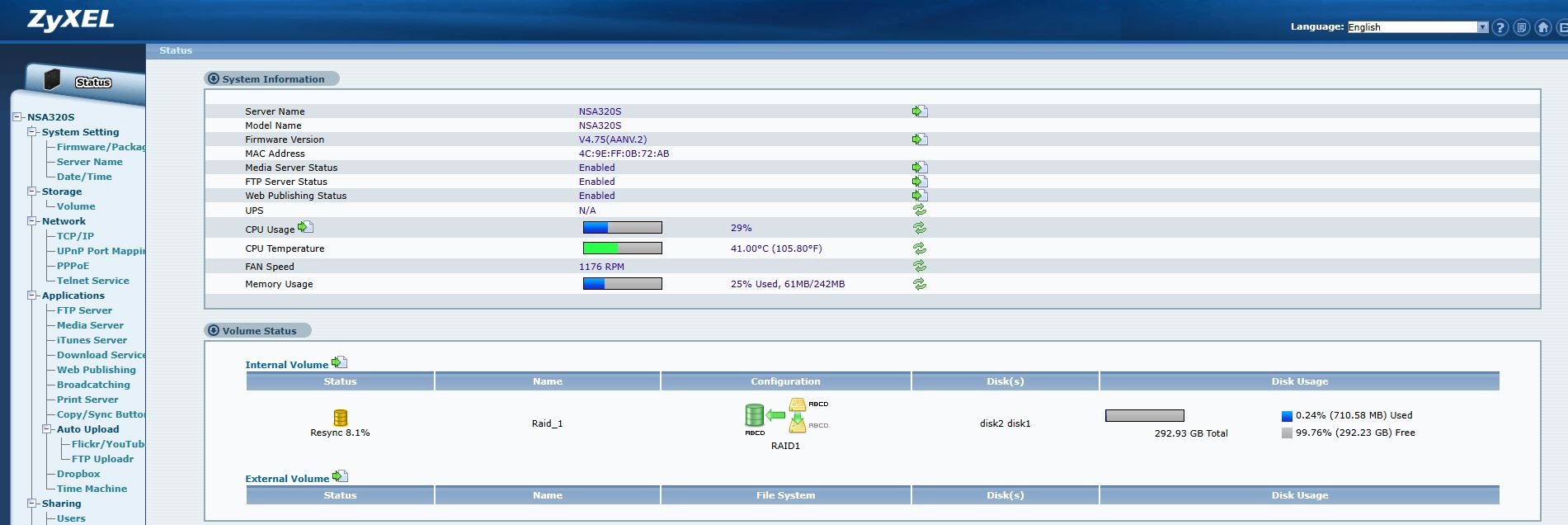The height and width of the screenshot is (525, 1568).
Task: Click the grey Free legend swatch
Action: (1287, 433)
